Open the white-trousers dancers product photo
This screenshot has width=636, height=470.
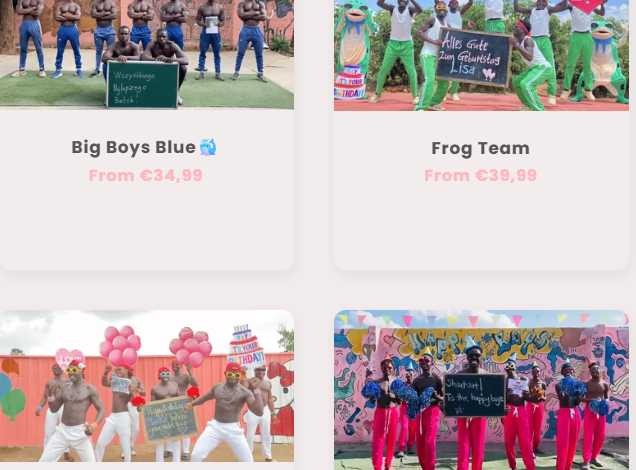coord(147,386)
